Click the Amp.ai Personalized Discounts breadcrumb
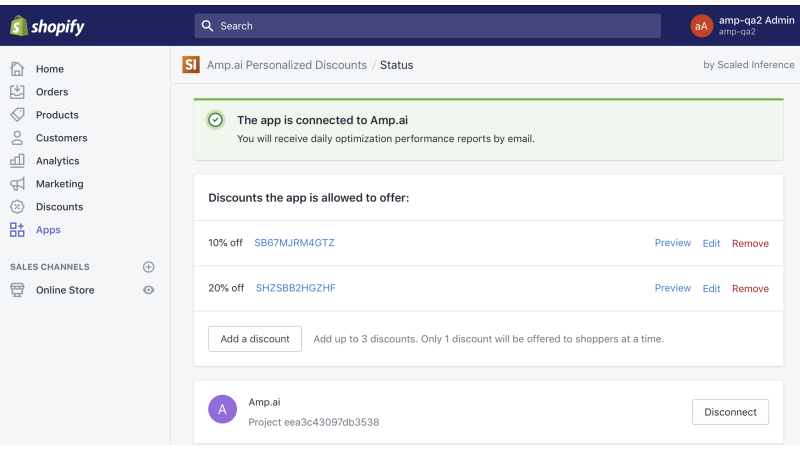 click(287, 65)
